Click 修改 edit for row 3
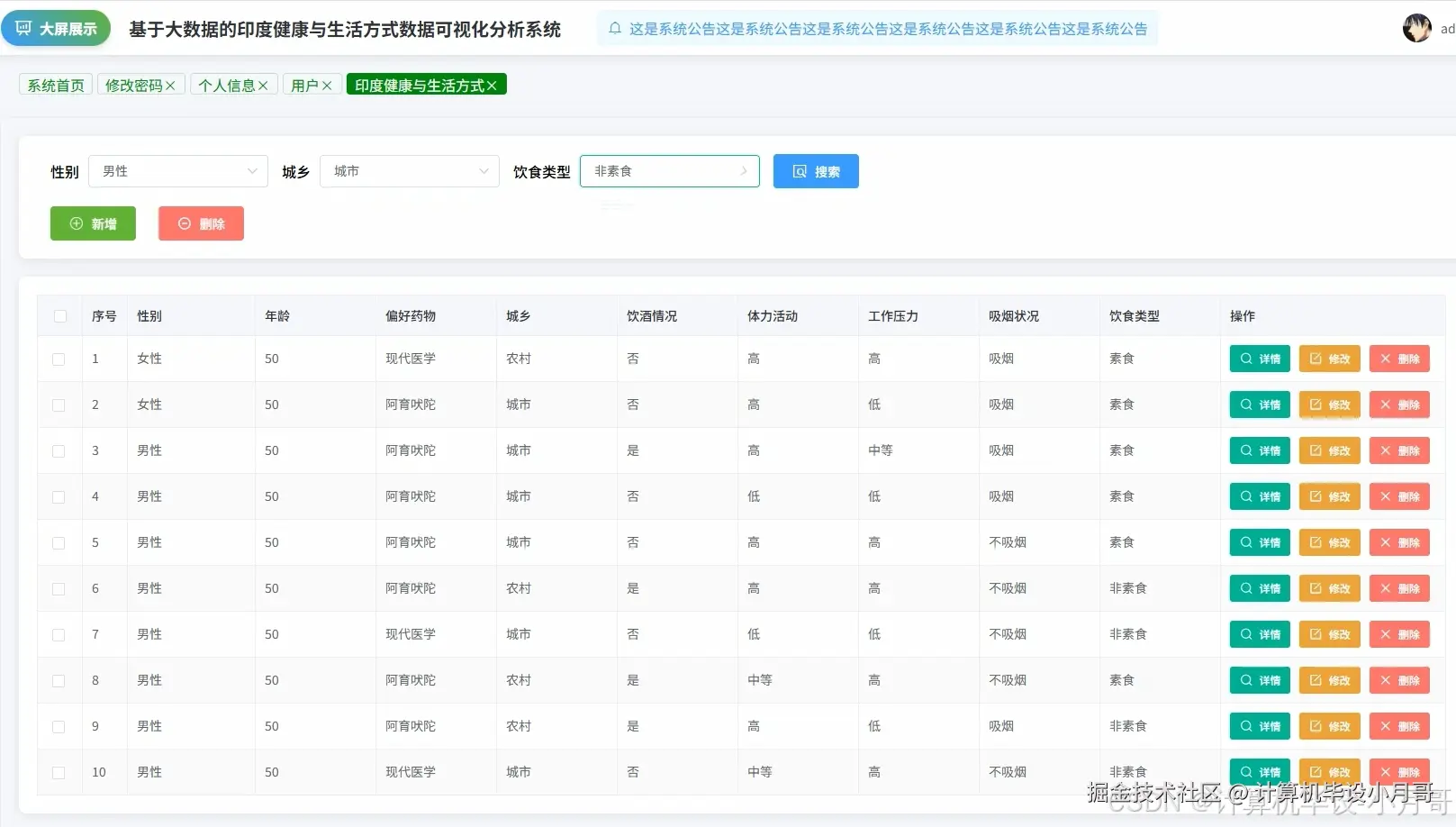Image resolution: width=1456 pixels, height=827 pixels. click(1329, 450)
